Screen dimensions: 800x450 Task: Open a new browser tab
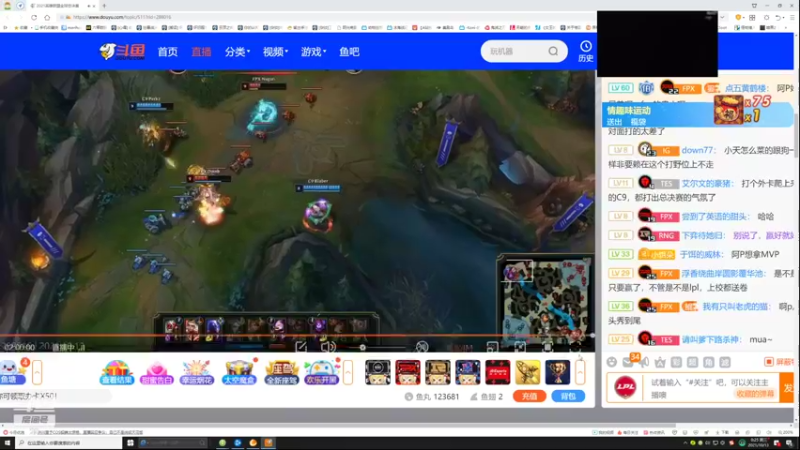pos(104,6)
